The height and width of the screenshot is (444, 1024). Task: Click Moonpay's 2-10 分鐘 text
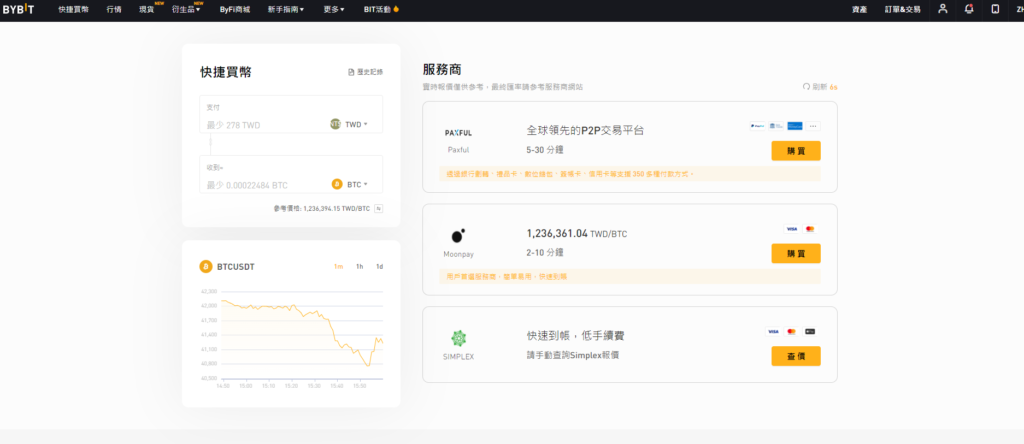(545, 253)
